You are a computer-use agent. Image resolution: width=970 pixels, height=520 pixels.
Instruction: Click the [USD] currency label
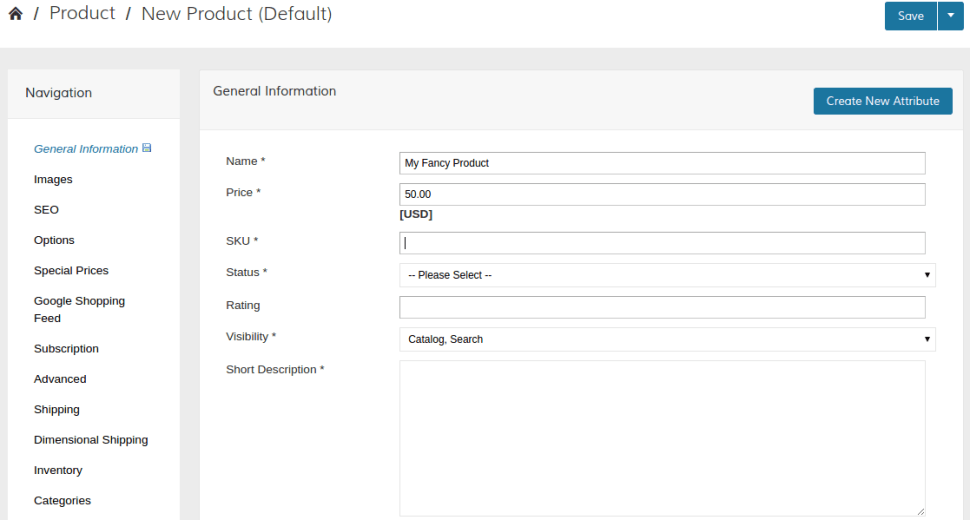pos(416,215)
